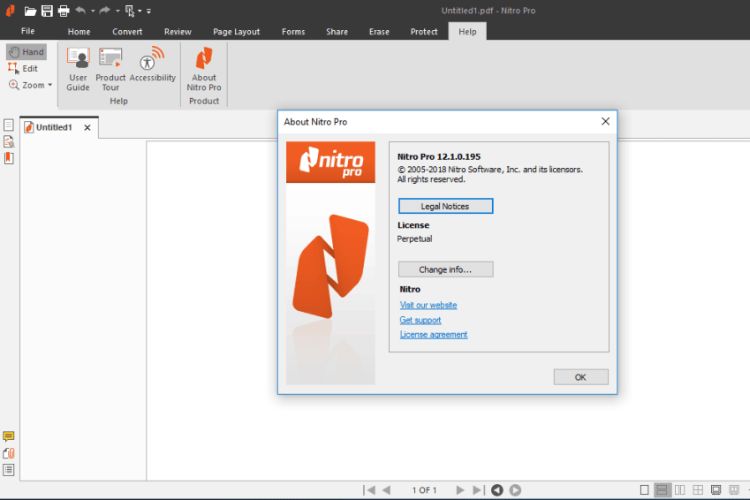Screen dimensions: 750x500
Task: Switch to the Erase tab
Action: click(x=379, y=32)
